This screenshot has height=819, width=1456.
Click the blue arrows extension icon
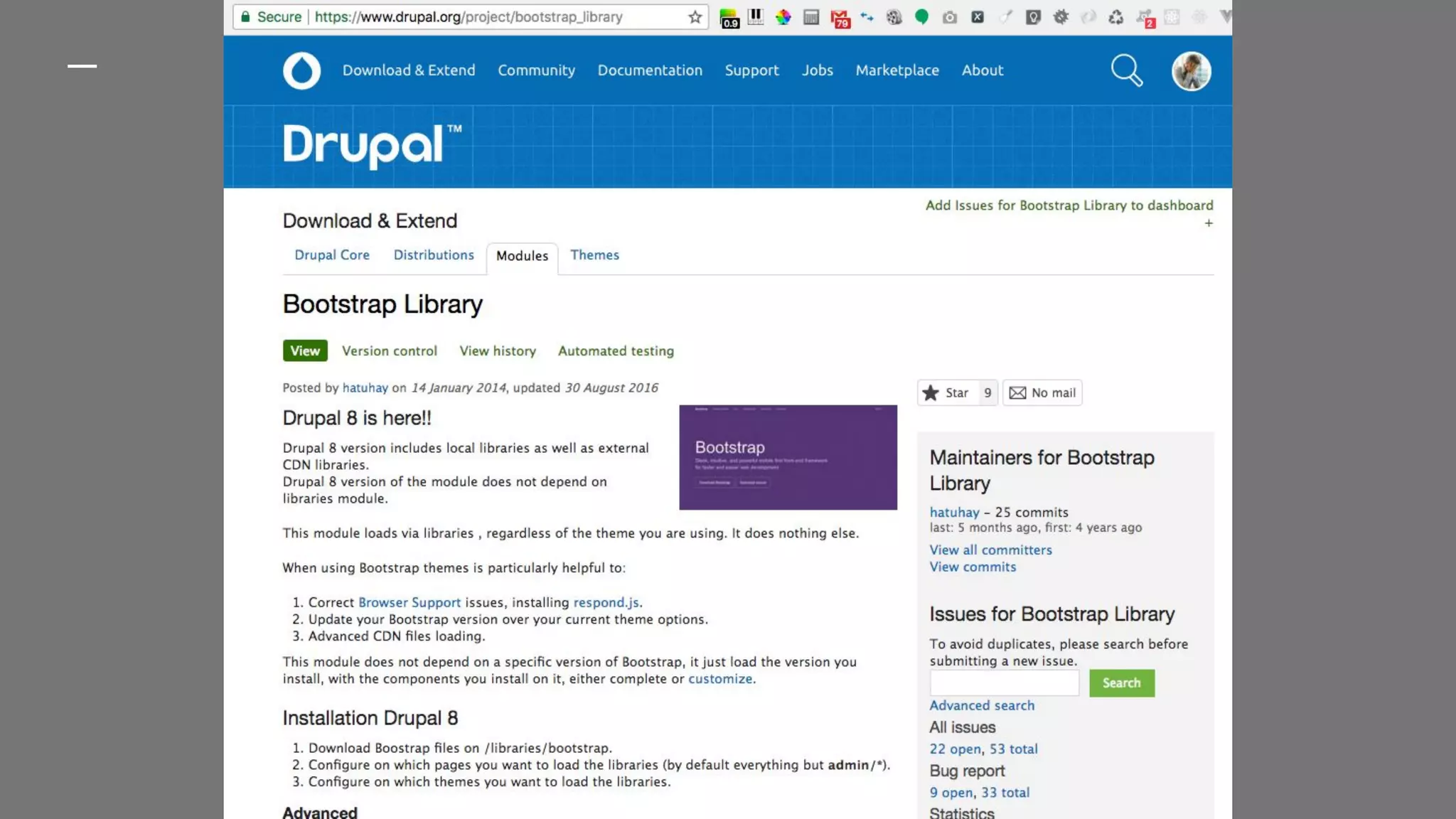click(867, 17)
